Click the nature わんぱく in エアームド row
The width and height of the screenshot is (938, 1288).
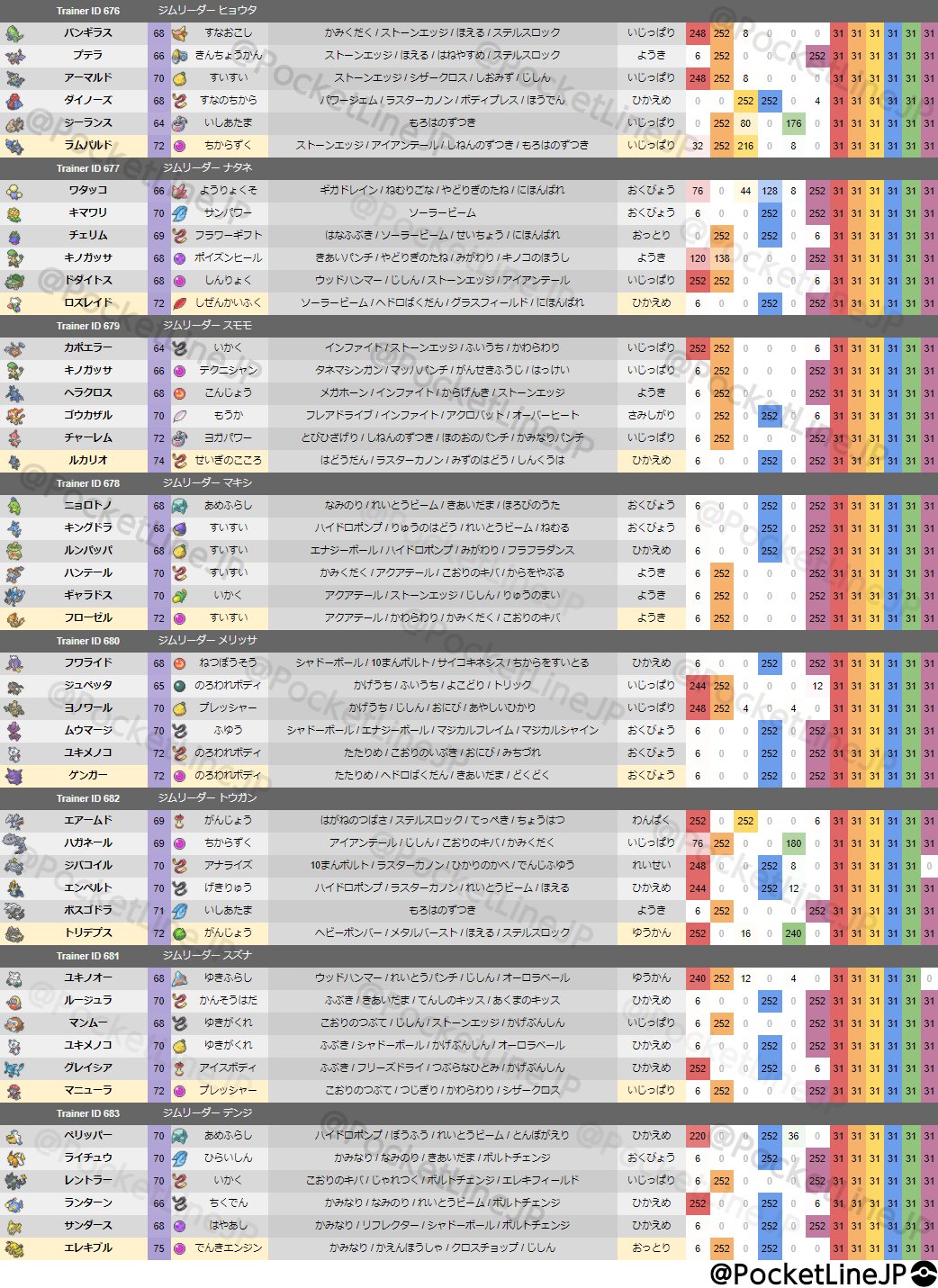tap(651, 821)
